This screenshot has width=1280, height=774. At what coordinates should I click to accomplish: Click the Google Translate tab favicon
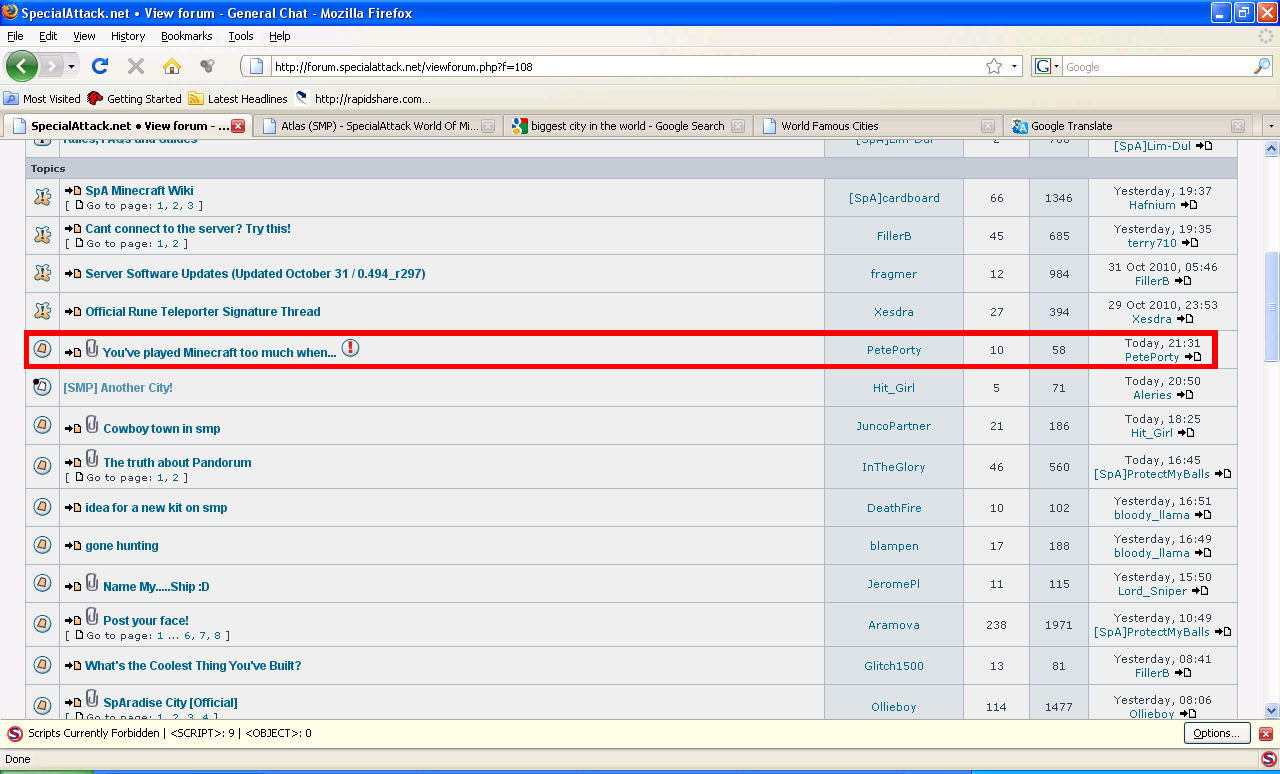point(1020,126)
